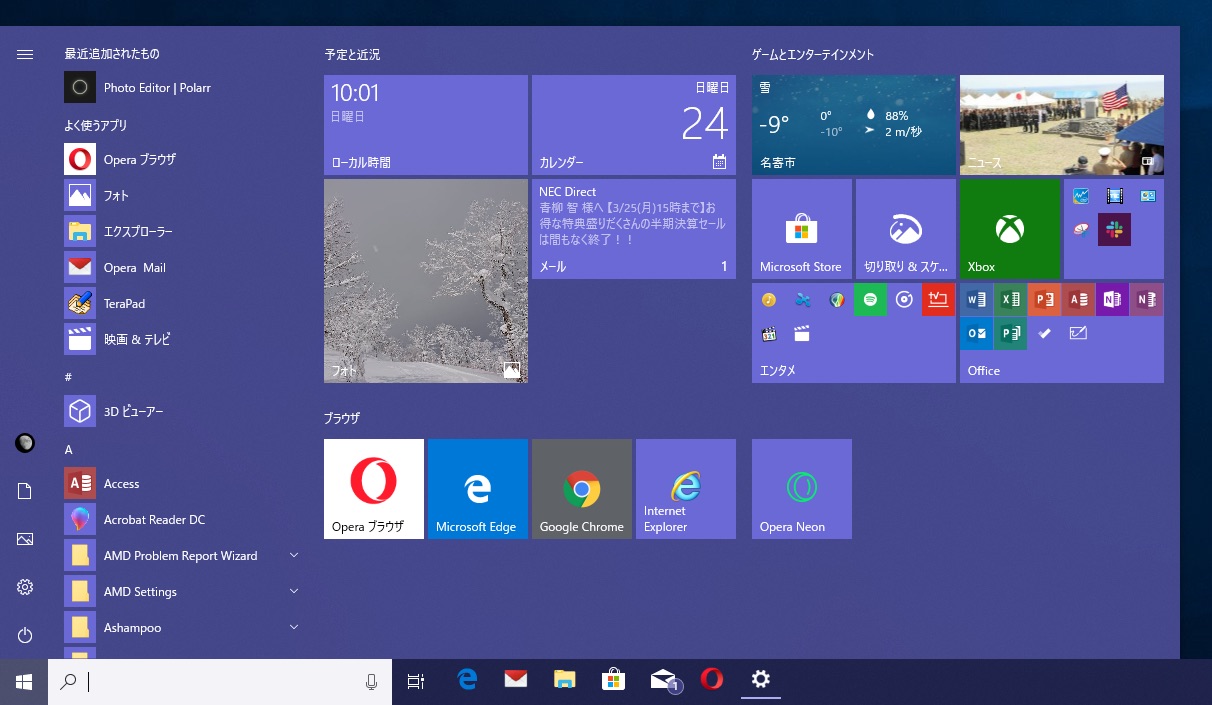Open the 切り取り & スケッチ tile

click(x=906, y=229)
